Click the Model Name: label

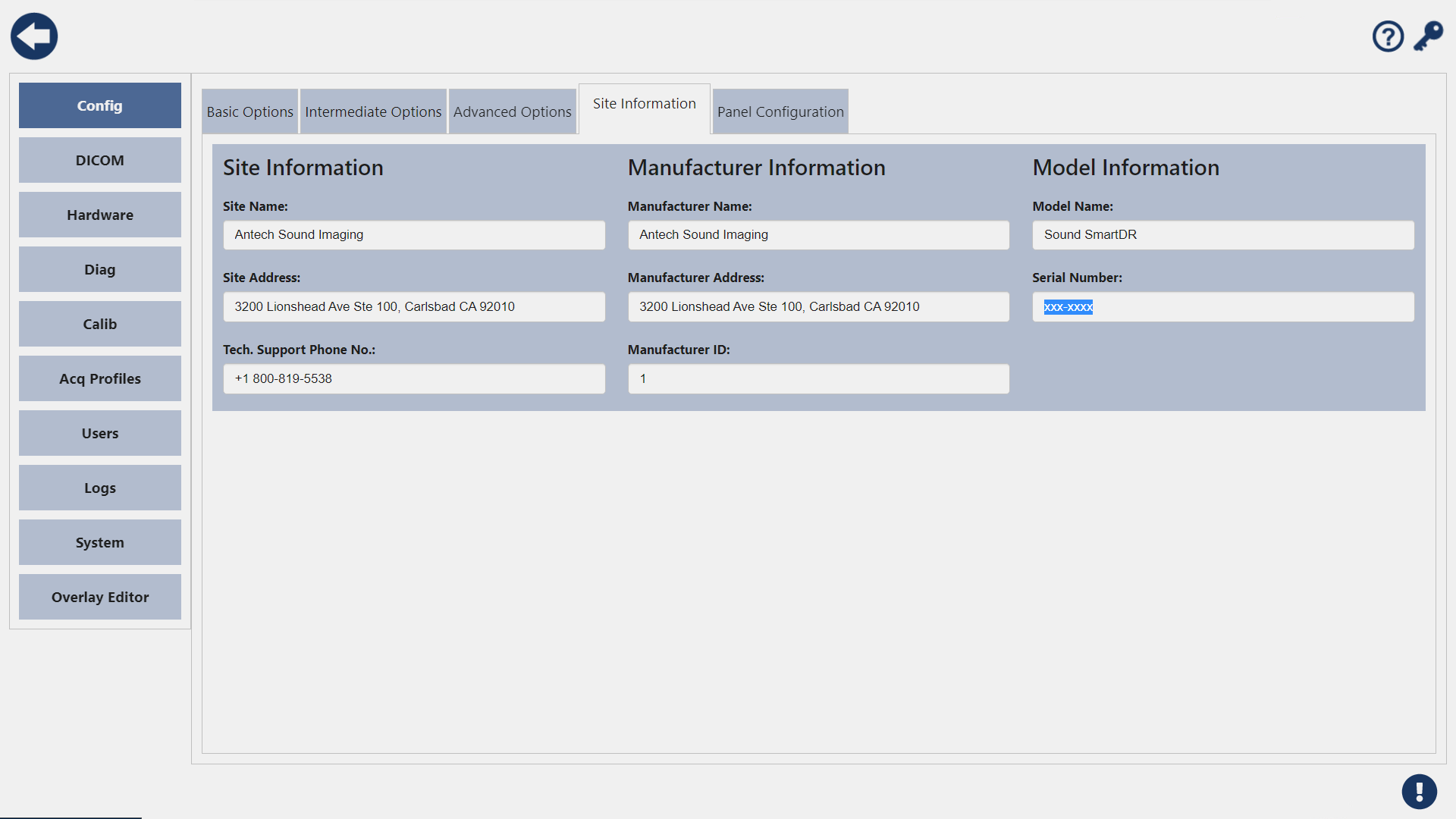coord(1073,206)
